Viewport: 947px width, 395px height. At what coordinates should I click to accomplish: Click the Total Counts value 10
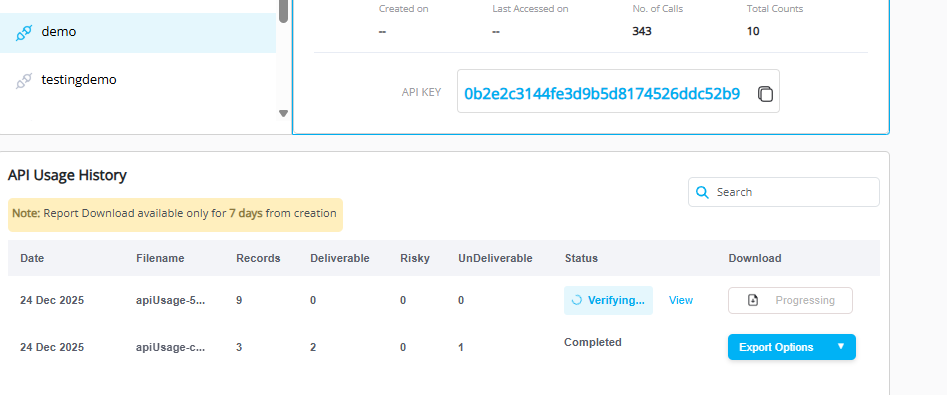(x=753, y=31)
